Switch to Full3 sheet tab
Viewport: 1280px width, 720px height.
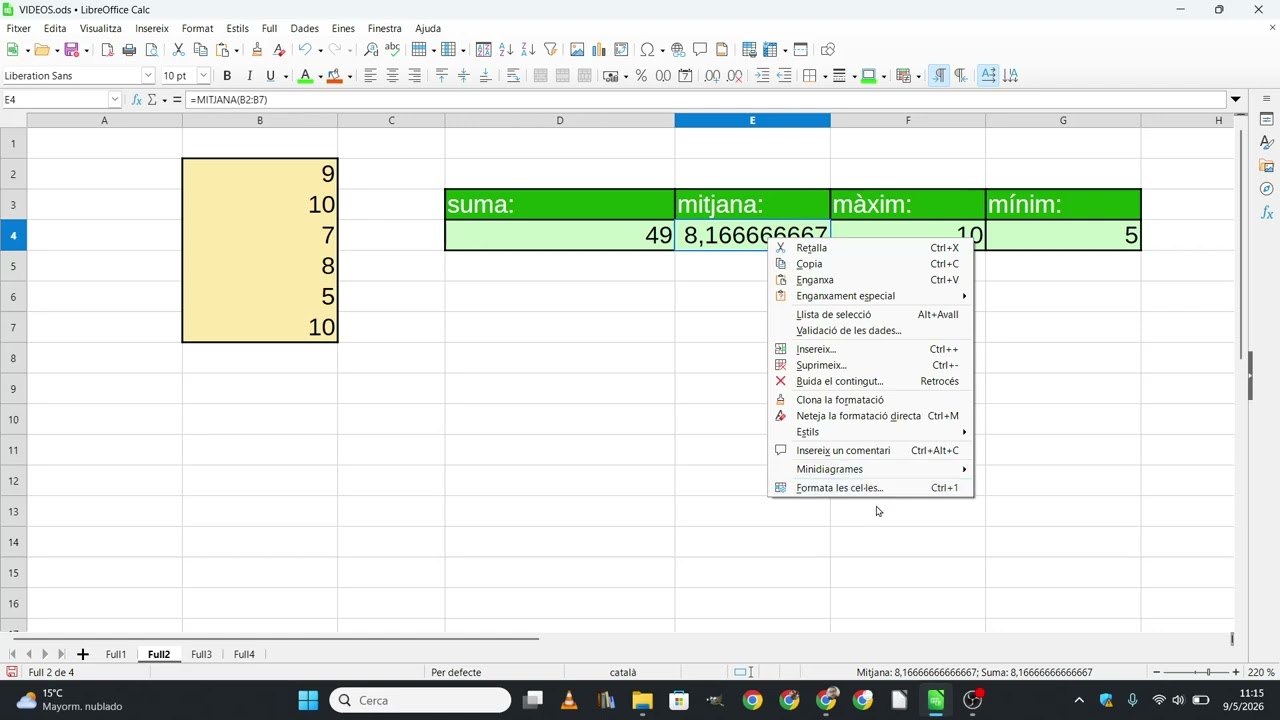(x=201, y=654)
